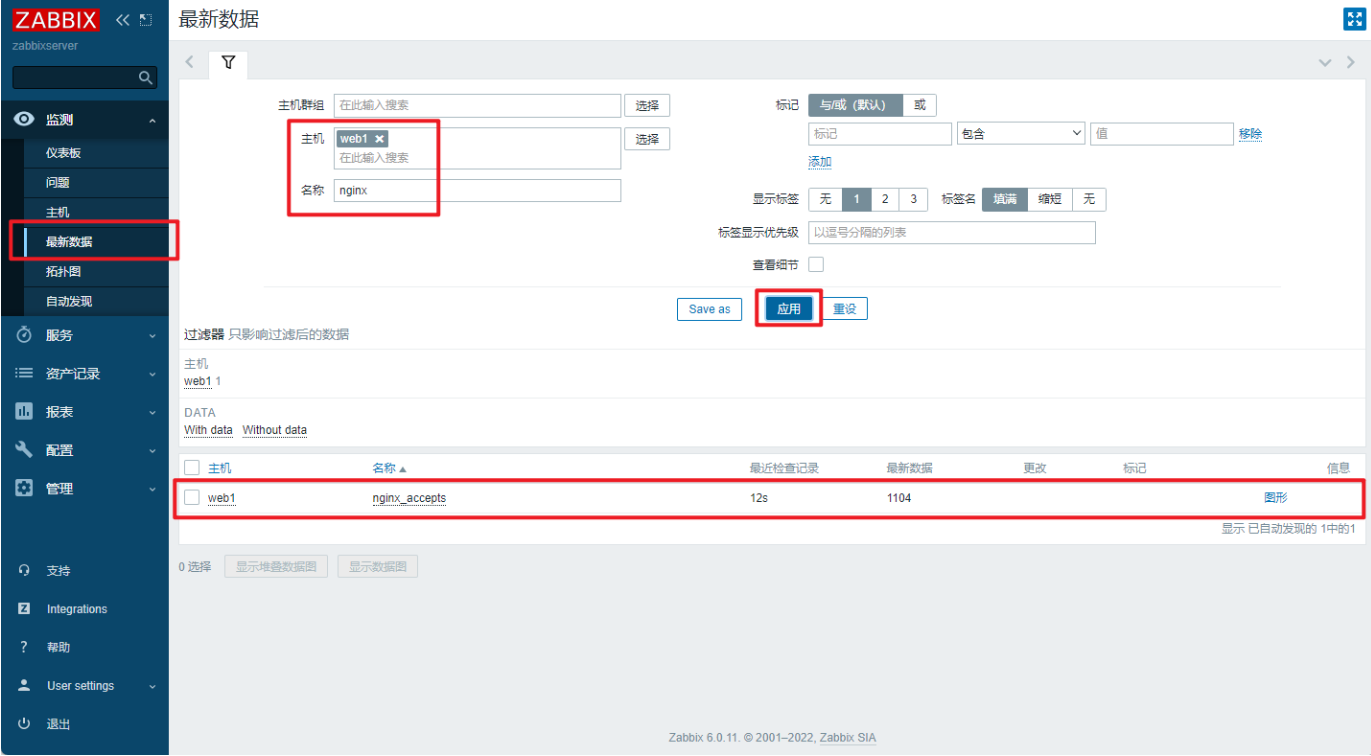Click 选择 button next to 主机群组

coord(647,105)
